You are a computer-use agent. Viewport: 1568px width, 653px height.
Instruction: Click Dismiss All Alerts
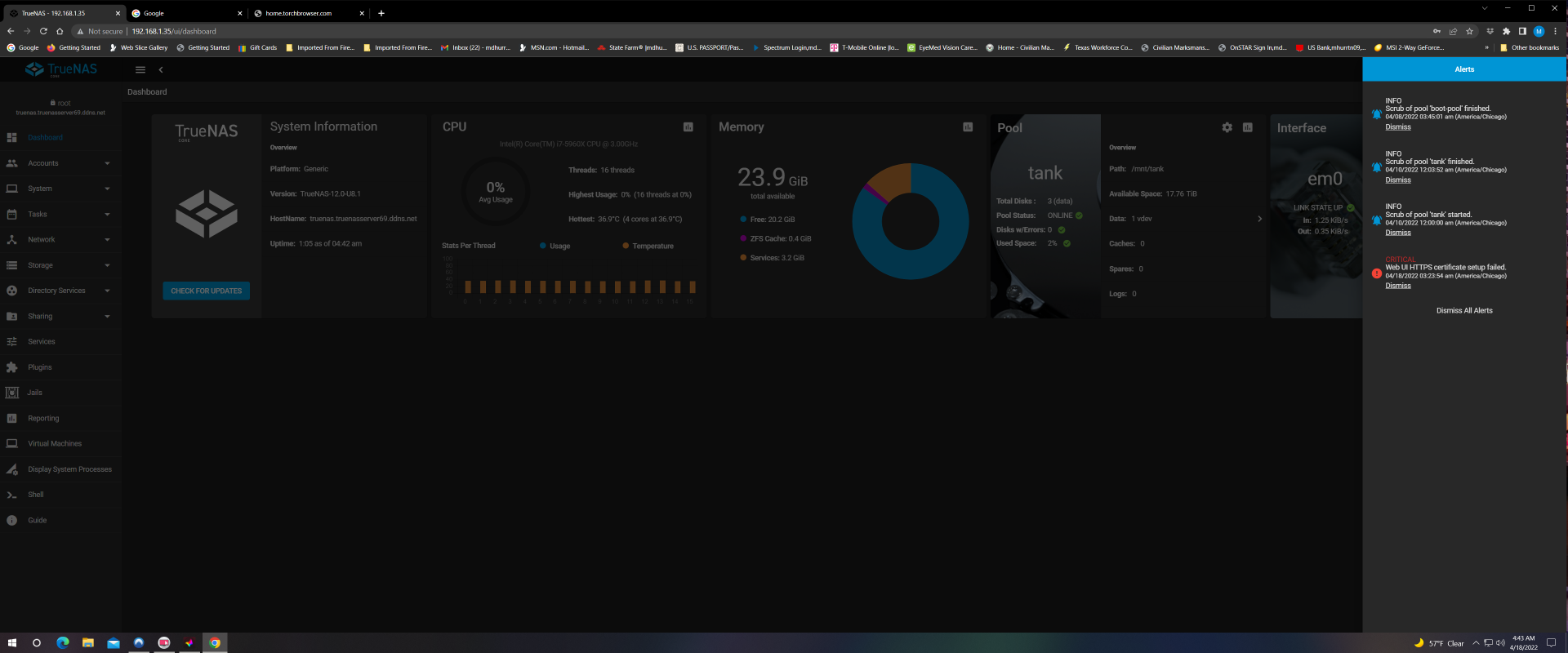click(1464, 311)
